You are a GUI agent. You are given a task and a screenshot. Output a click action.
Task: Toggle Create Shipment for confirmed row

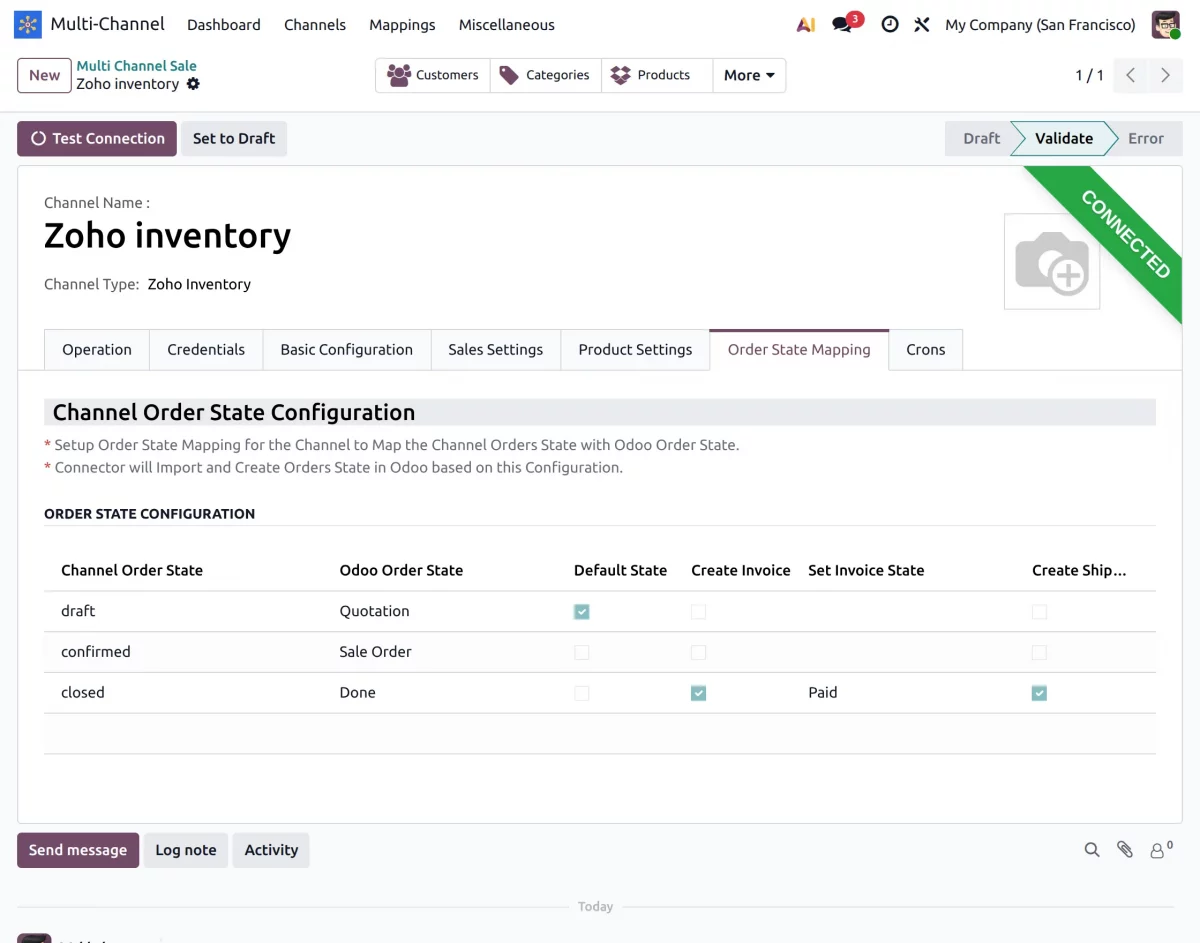[x=1040, y=653]
